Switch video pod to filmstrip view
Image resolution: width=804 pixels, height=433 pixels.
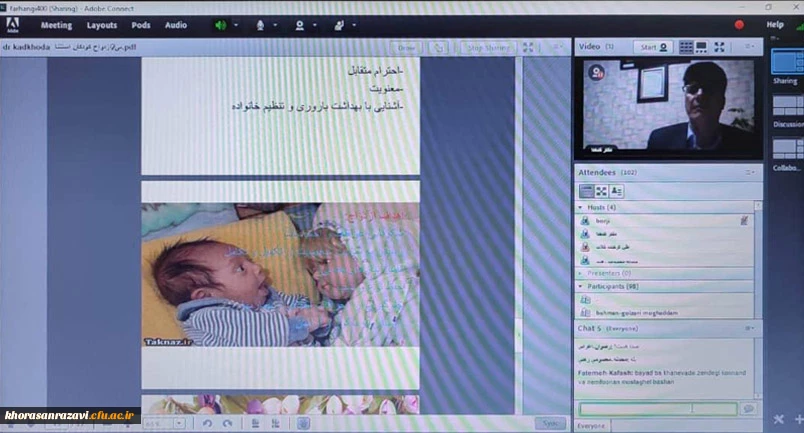pos(702,47)
